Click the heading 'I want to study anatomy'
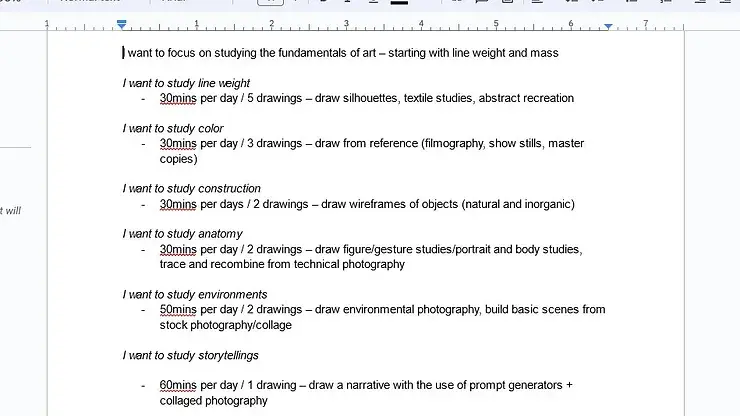Image resolution: width=740 pixels, height=416 pixels. click(x=183, y=234)
